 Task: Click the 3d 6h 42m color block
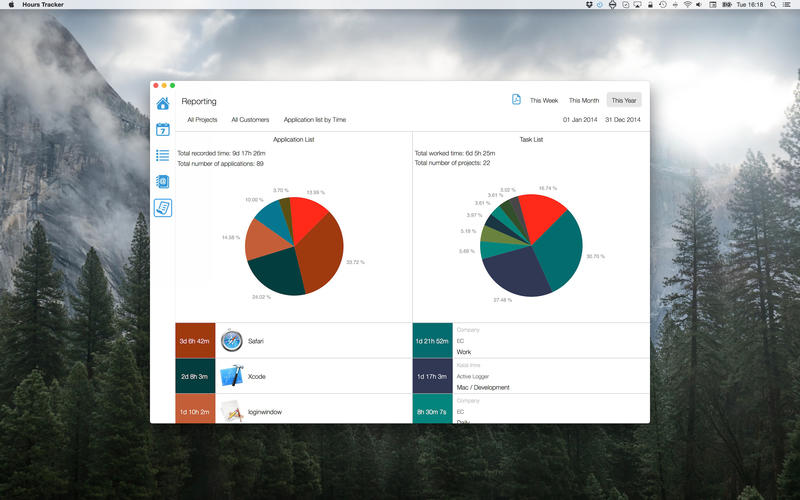[195, 340]
